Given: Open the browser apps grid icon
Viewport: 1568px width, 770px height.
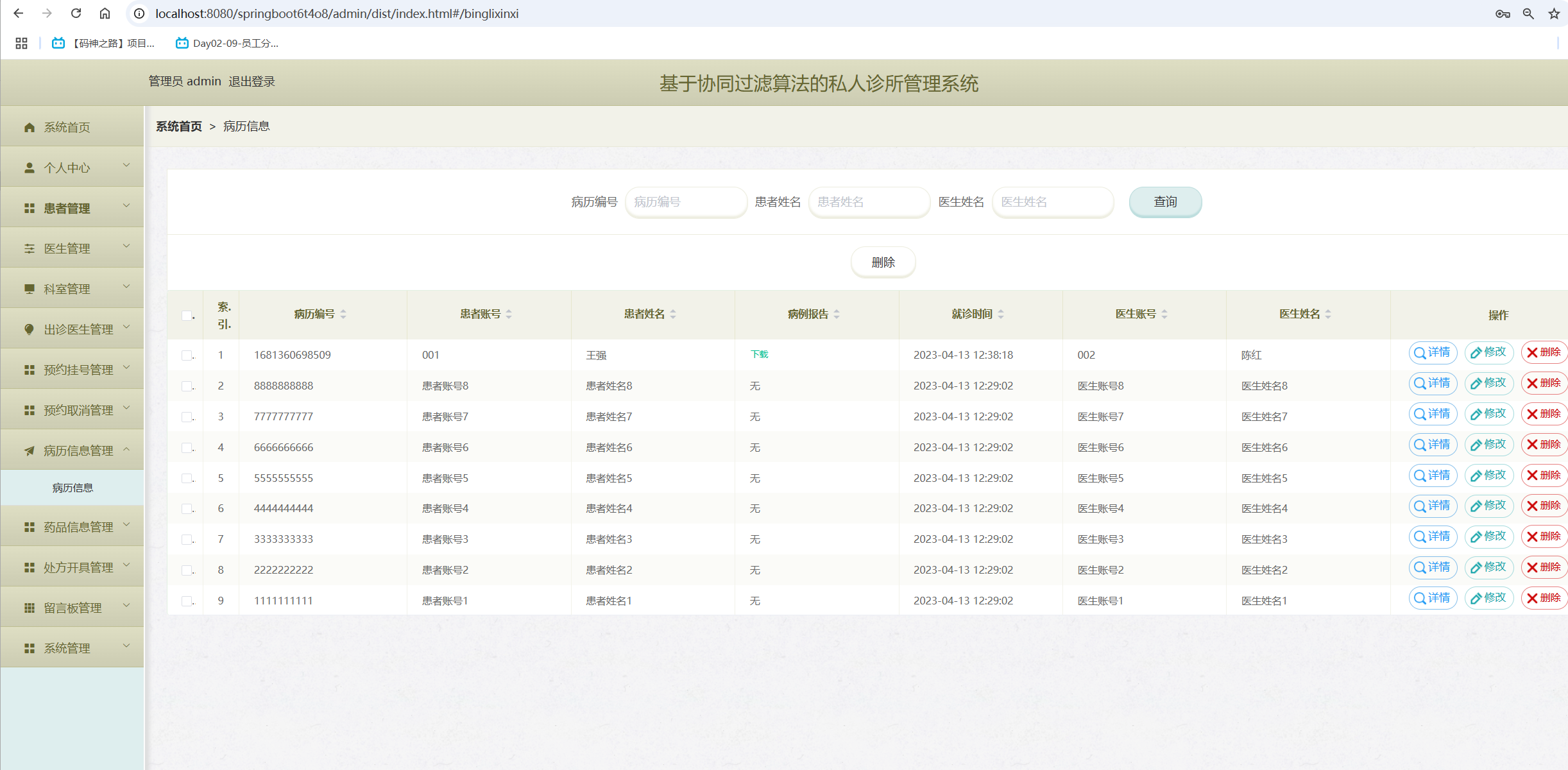Looking at the screenshot, I should 21,43.
